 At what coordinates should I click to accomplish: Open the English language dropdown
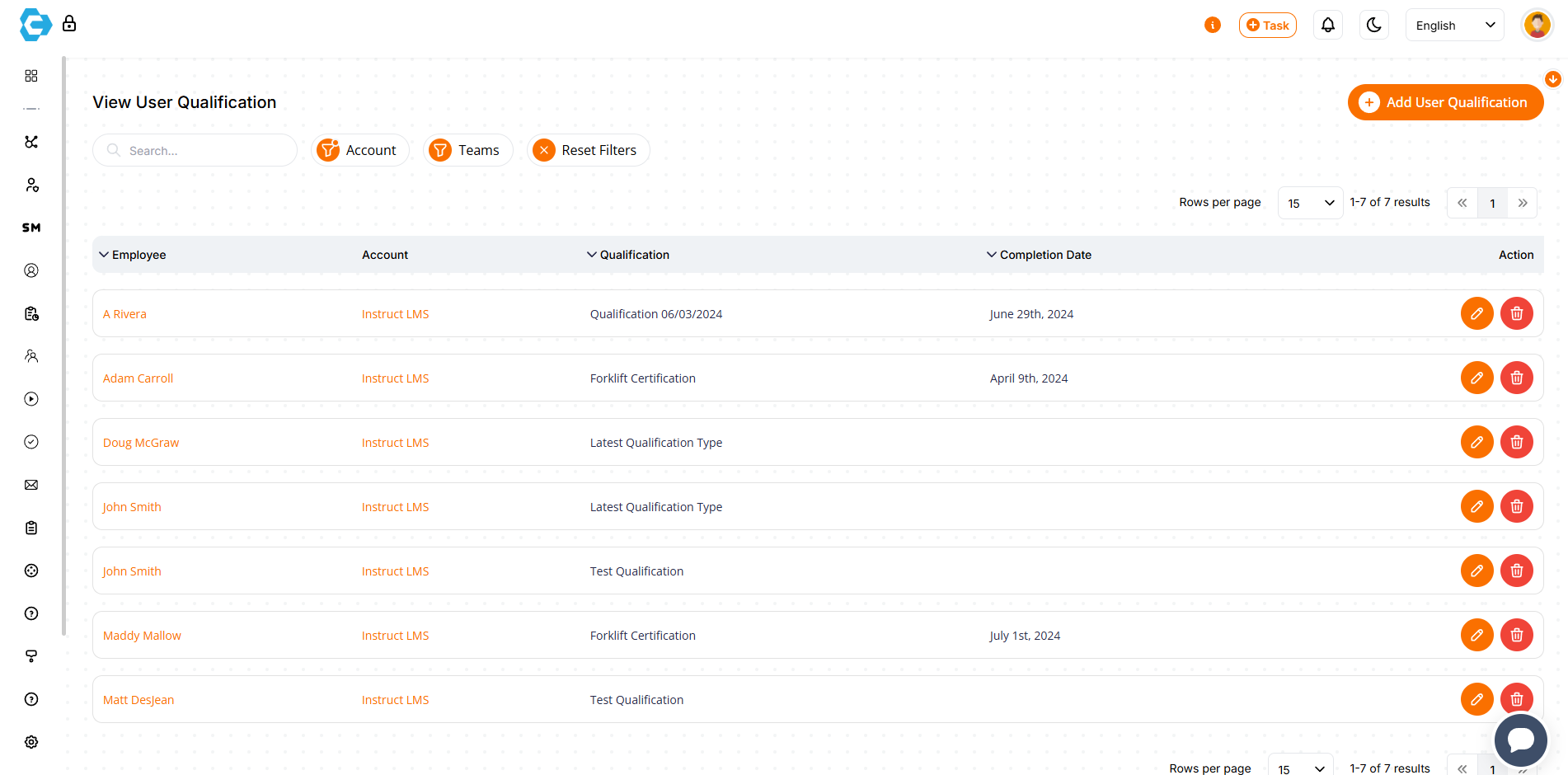tap(1453, 25)
